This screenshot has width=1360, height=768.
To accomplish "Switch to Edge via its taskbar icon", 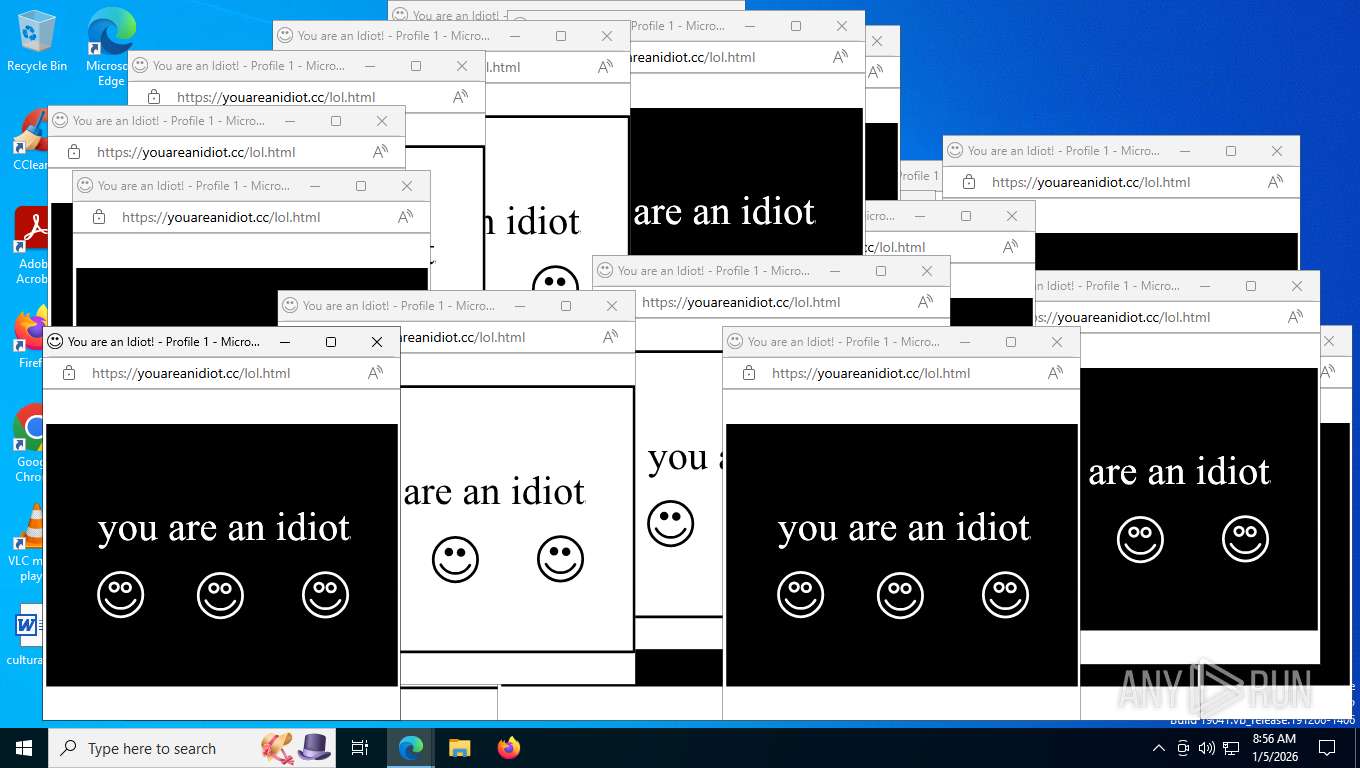I will tap(411, 748).
